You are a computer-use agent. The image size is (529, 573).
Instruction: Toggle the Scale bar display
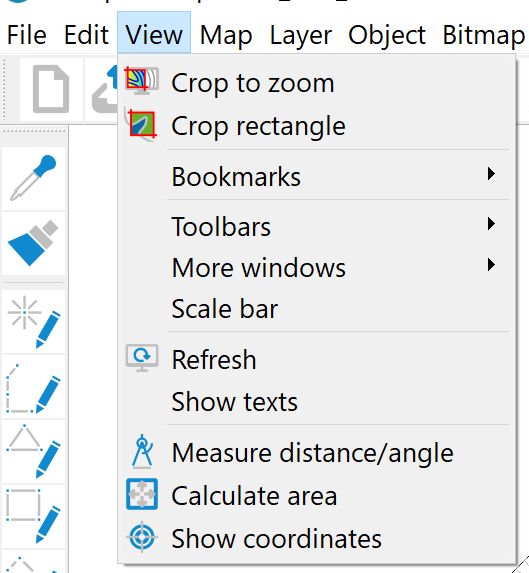click(316, 309)
